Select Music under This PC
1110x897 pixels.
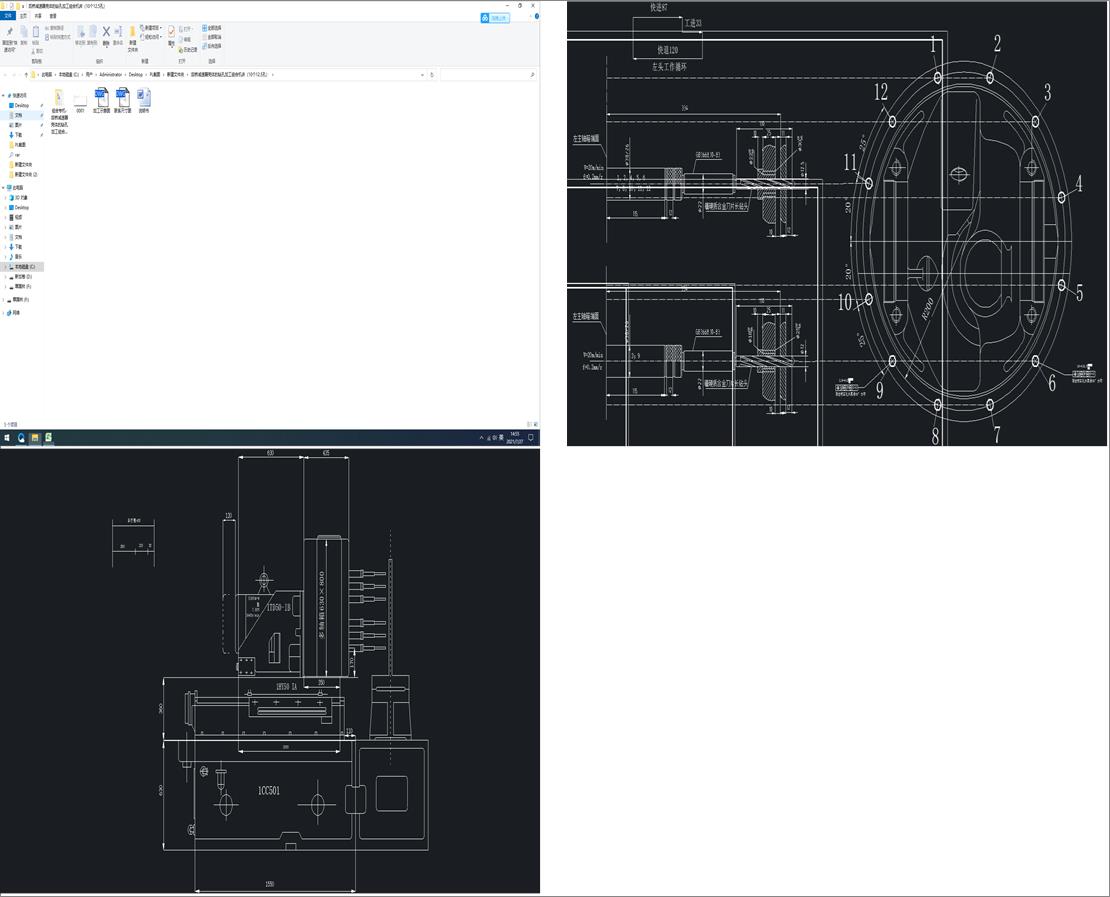coord(18,256)
